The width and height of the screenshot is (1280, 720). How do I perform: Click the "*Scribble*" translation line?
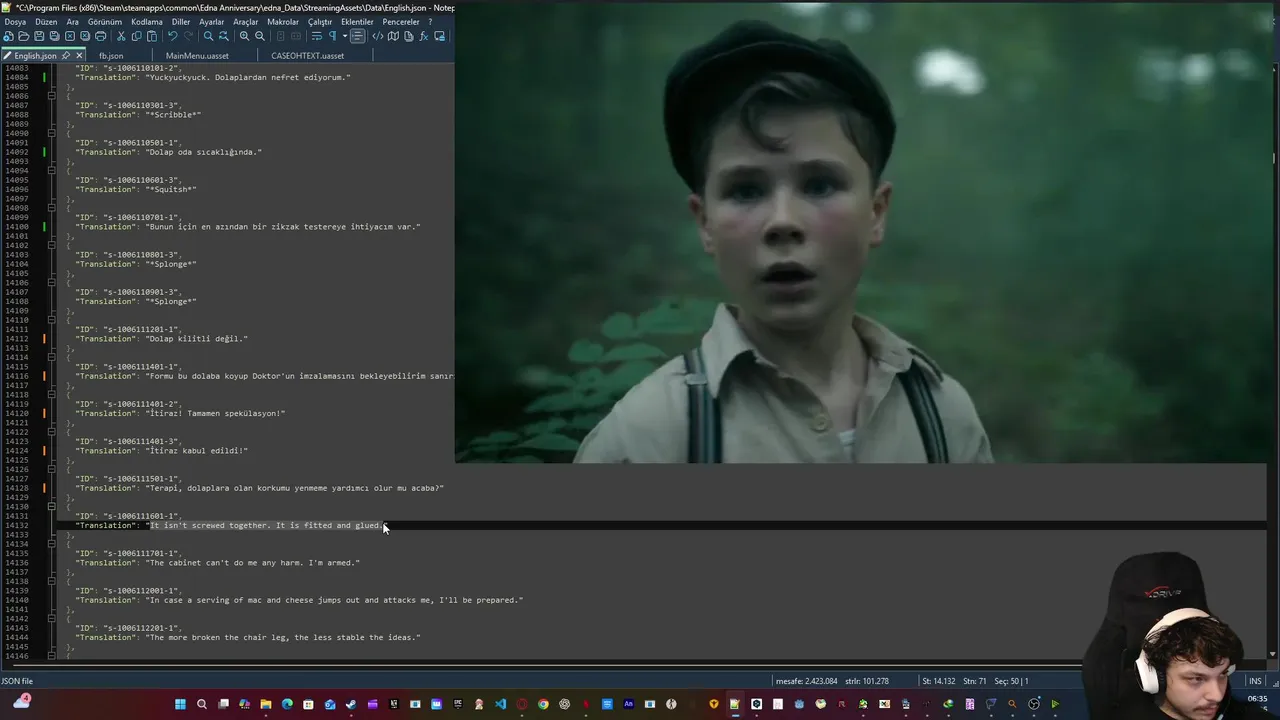click(138, 115)
